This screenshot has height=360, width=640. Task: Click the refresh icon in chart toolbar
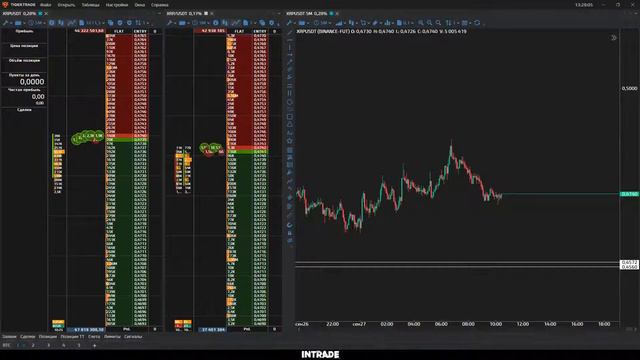coord(477,23)
